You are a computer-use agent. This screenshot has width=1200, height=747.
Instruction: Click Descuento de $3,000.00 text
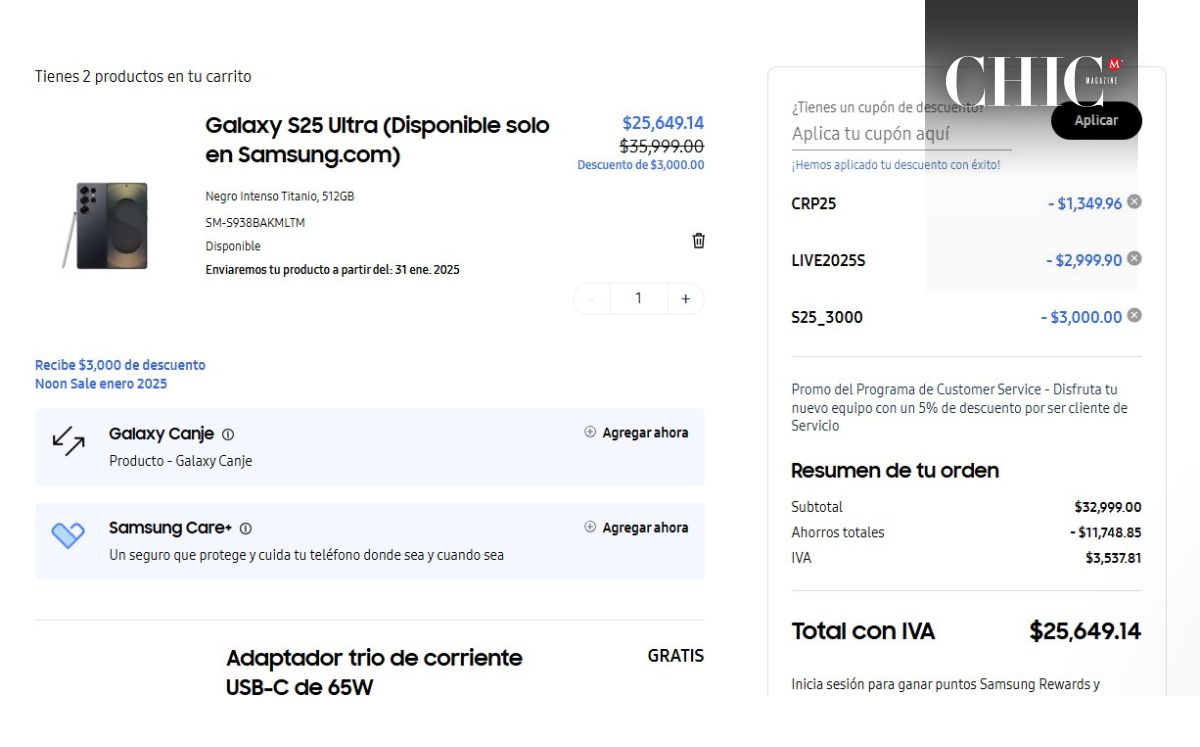[640, 165]
